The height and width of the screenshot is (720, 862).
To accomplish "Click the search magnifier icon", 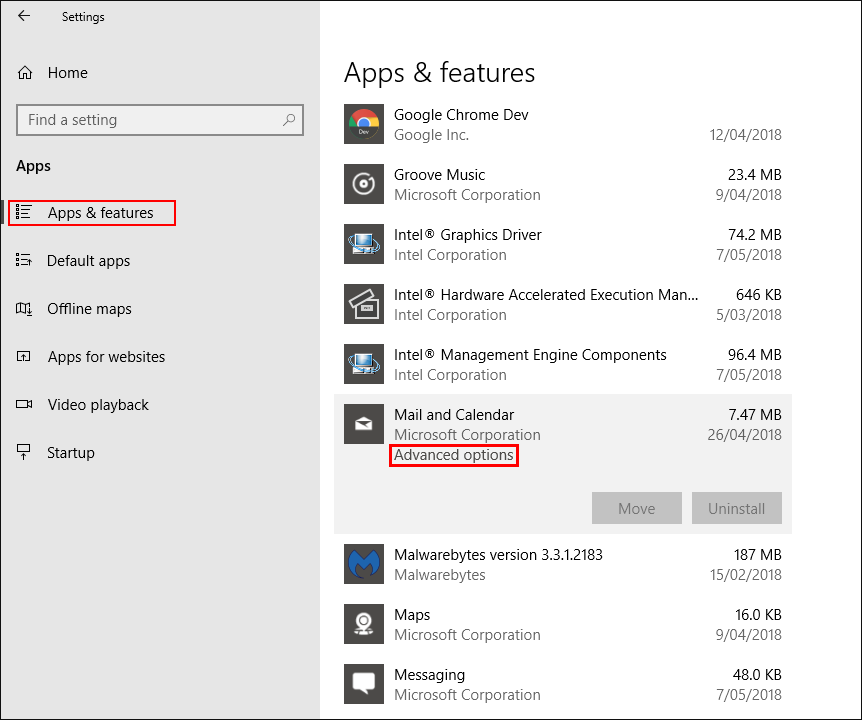I will click(289, 119).
